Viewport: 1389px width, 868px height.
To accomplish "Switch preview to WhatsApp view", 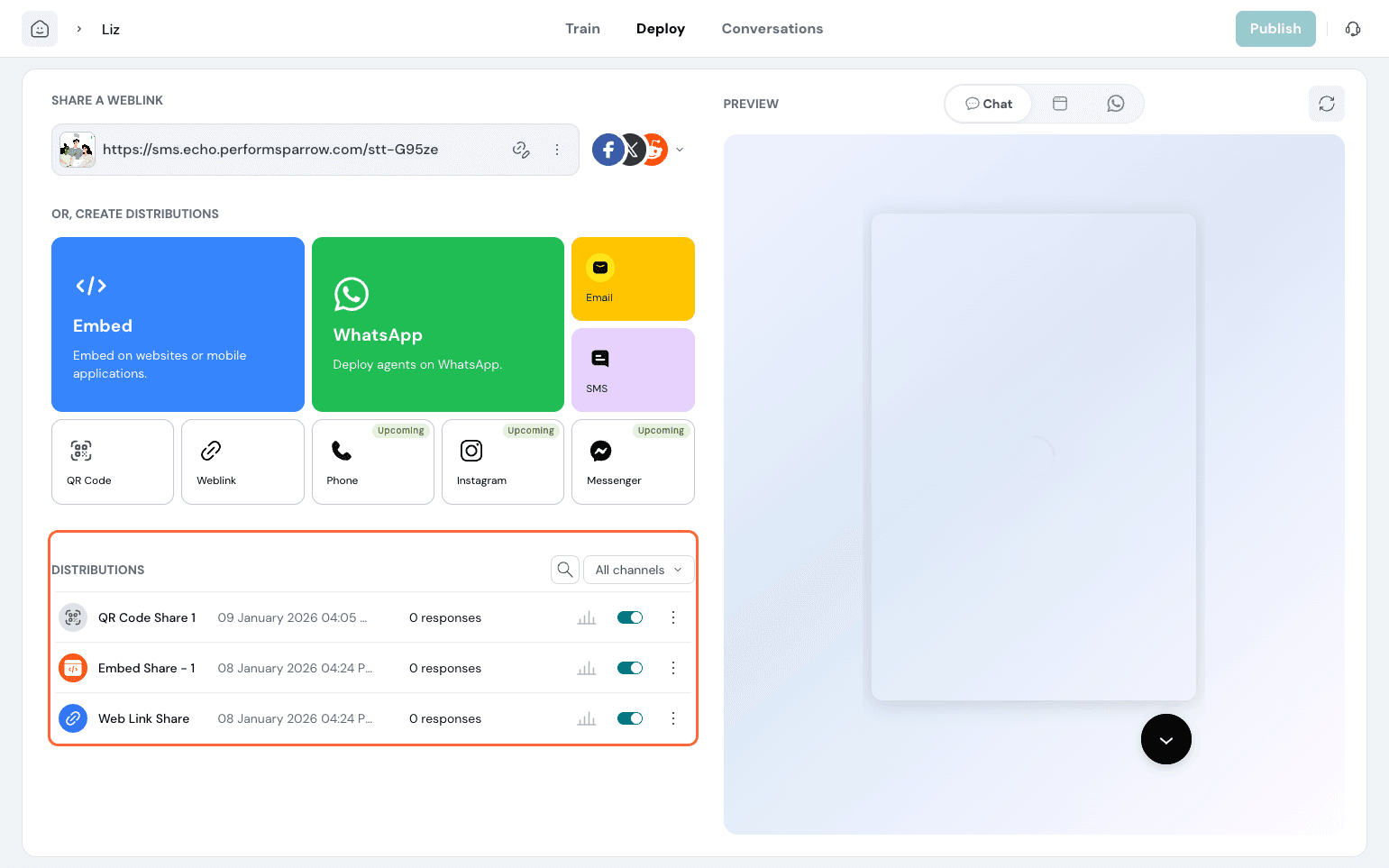I will tap(1115, 104).
